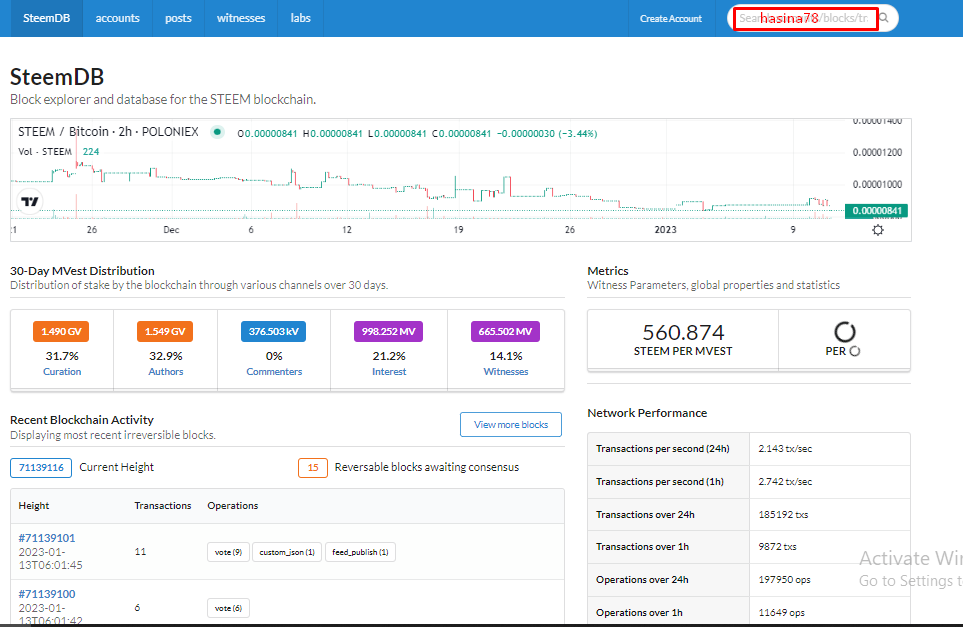Click the Metrics heading

click(x=607, y=271)
